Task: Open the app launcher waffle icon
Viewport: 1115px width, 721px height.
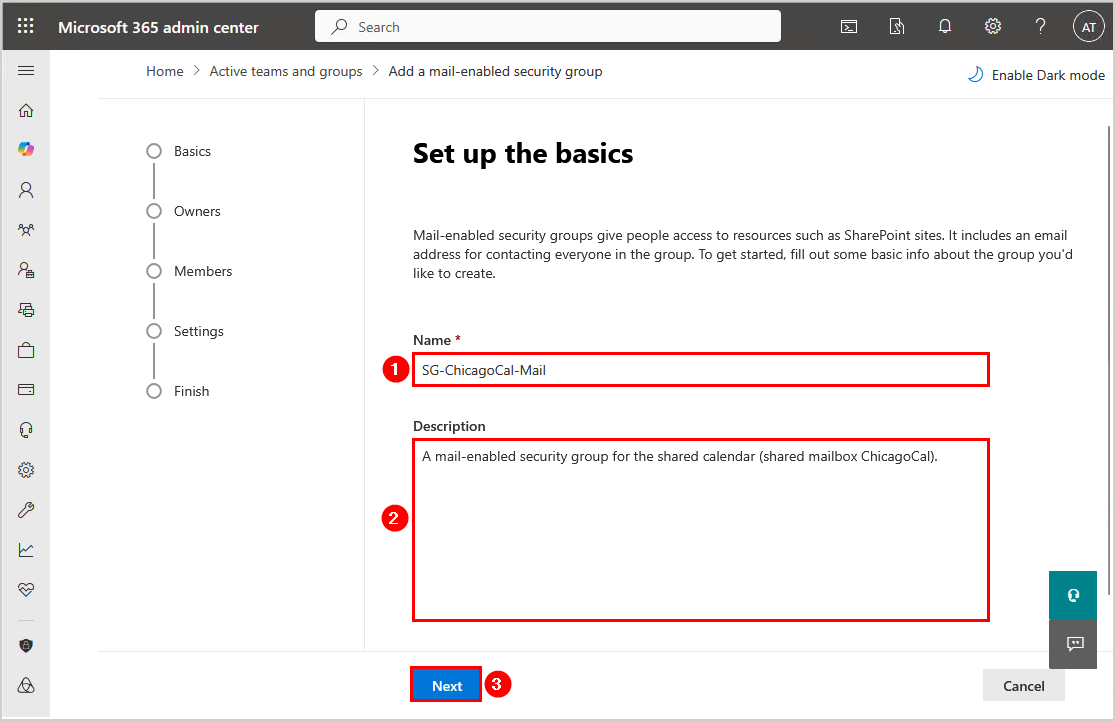Action: [x=26, y=27]
